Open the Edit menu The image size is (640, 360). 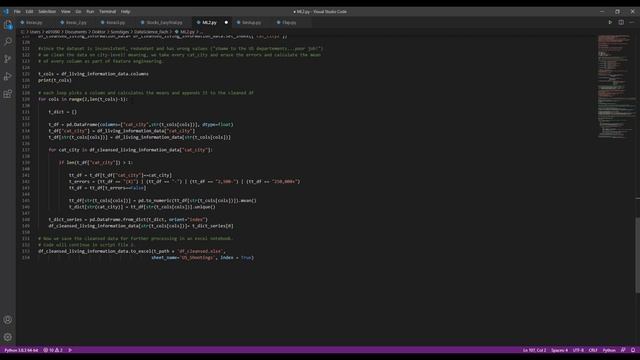click(29, 11)
